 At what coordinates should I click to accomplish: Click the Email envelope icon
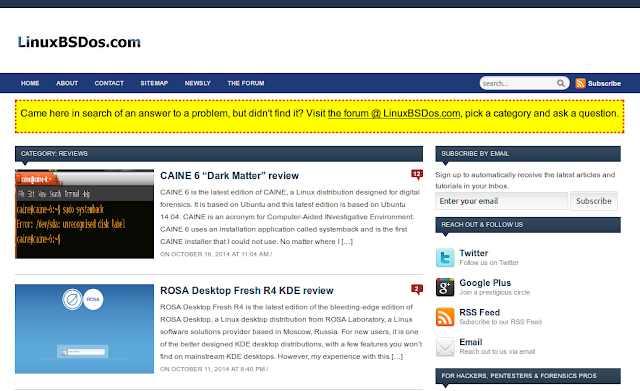[445, 347]
